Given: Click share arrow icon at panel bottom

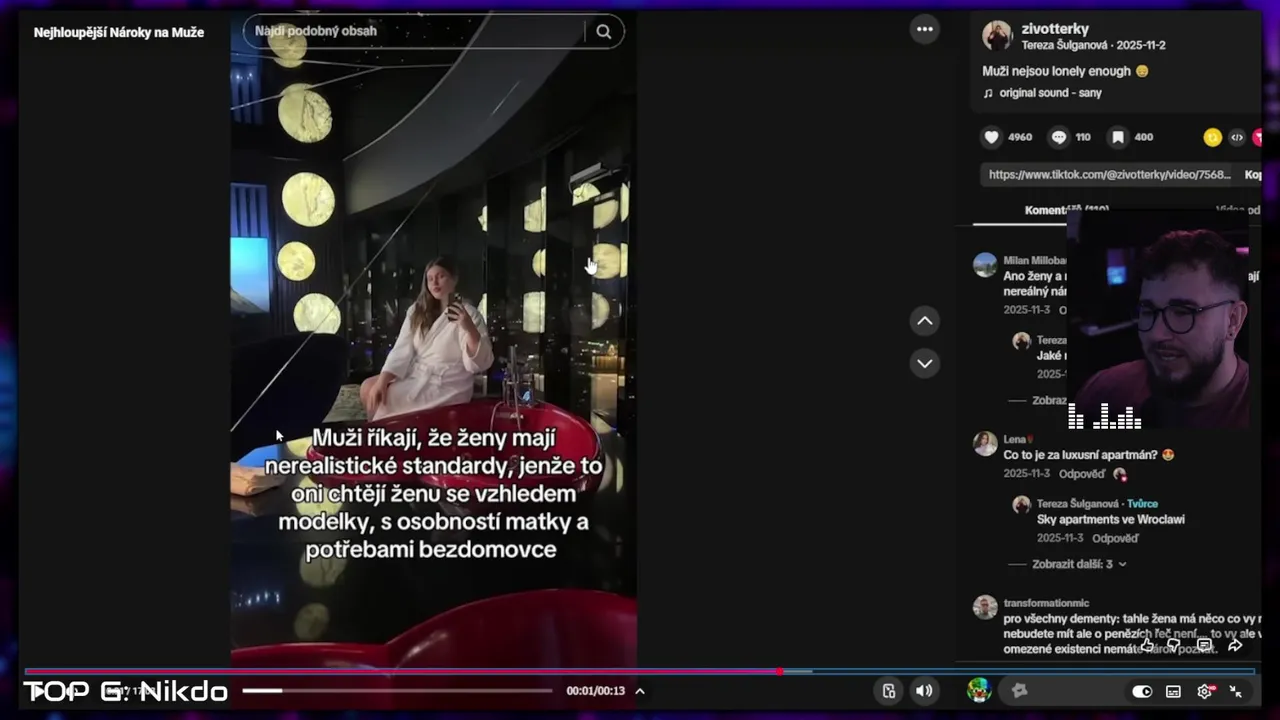Looking at the screenshot, I should [x=1235, y=645].
